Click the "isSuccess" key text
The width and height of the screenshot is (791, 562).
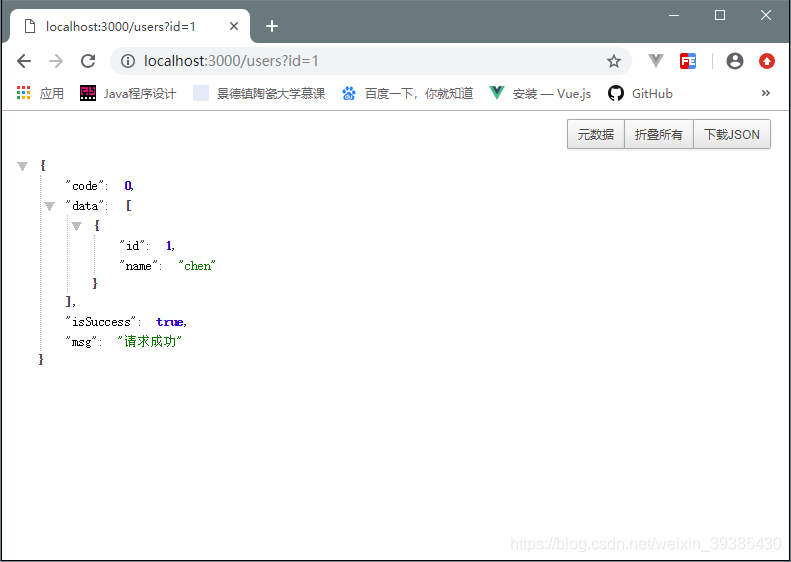[103, 322]
